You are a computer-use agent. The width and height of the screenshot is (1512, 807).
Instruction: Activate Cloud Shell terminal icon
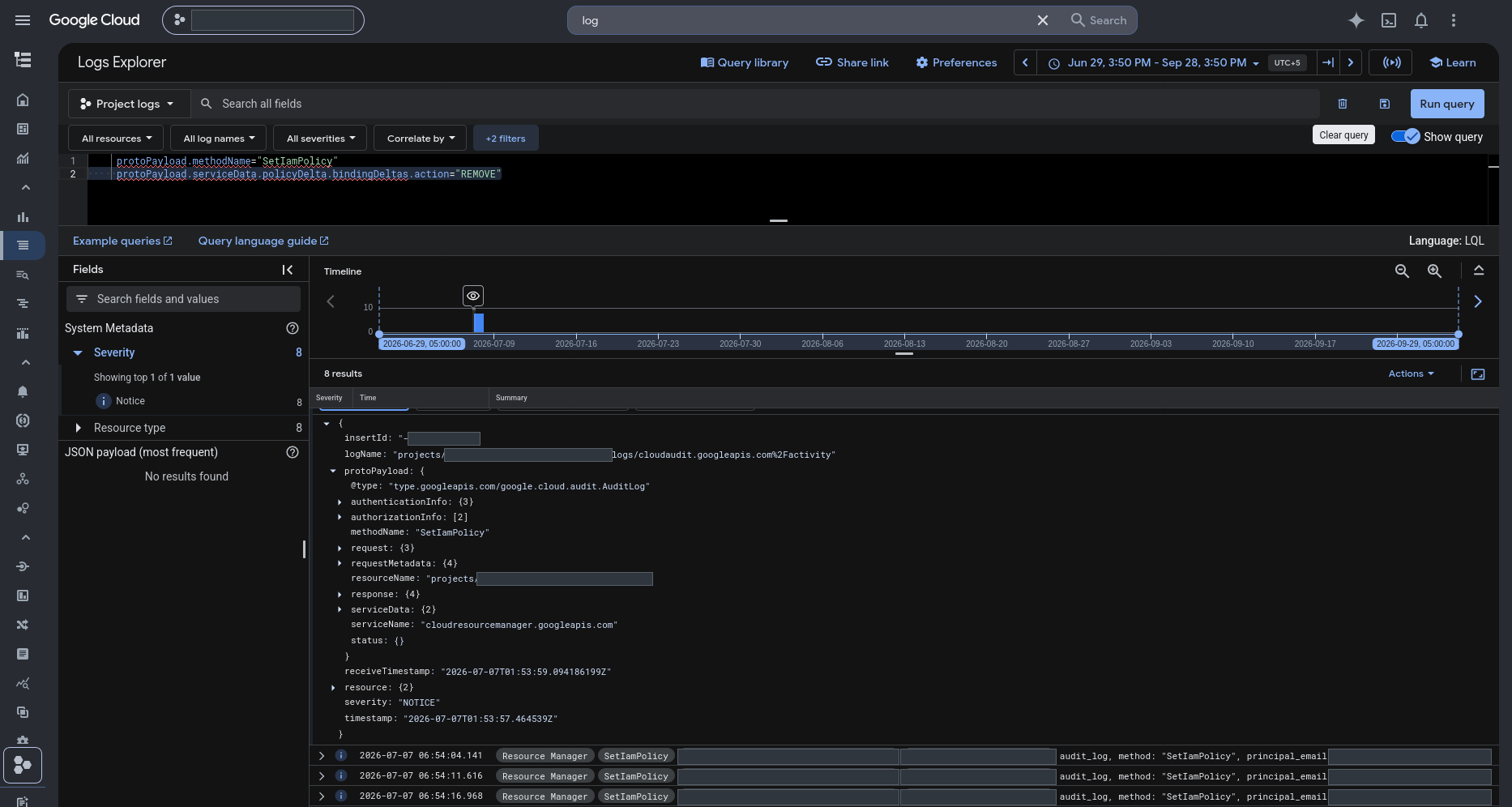click(x=1389, y=20)
